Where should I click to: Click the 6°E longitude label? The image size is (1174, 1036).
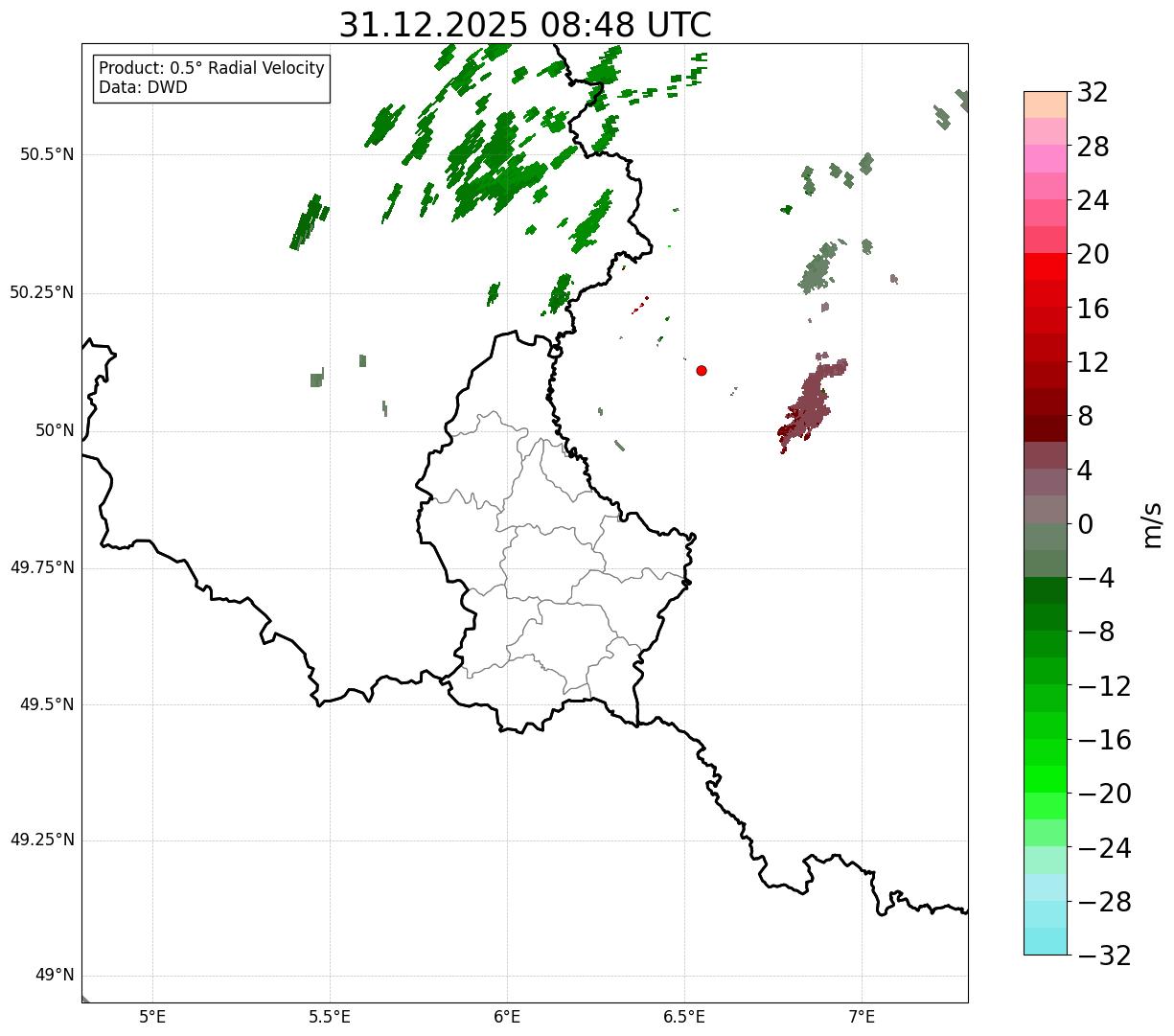[507, 1017]
